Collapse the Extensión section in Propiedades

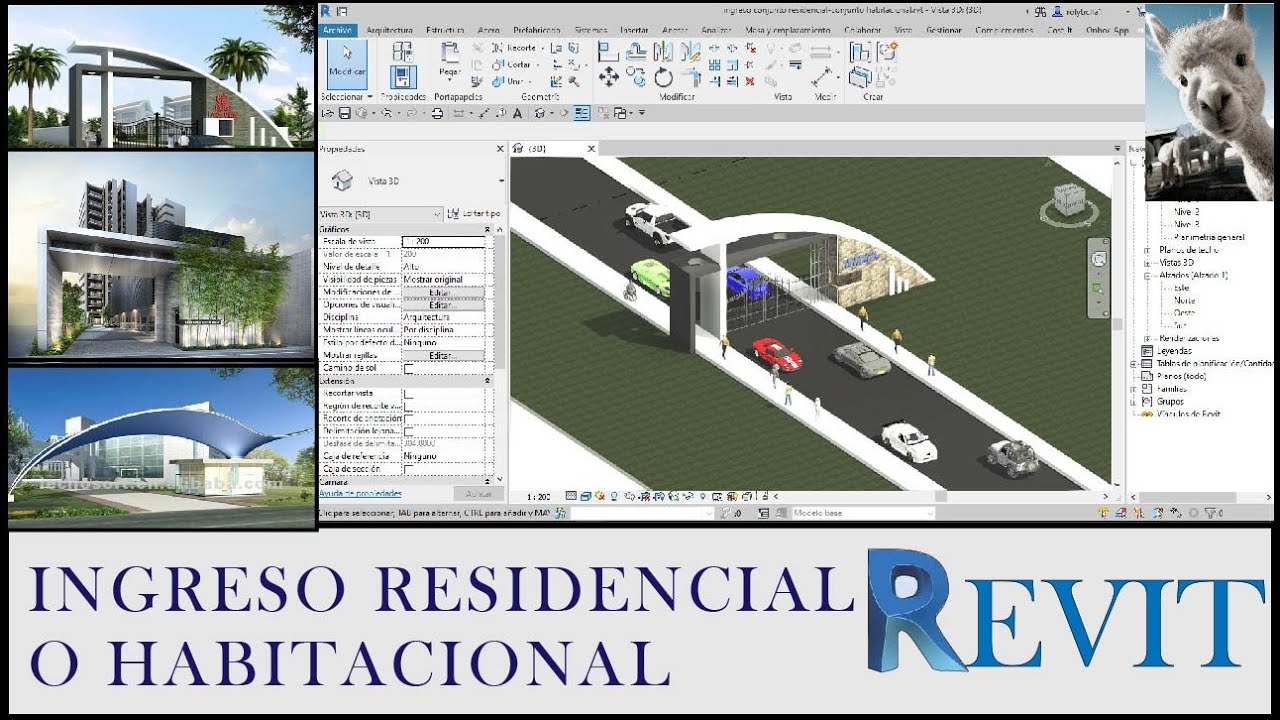(x=488, y=381)
